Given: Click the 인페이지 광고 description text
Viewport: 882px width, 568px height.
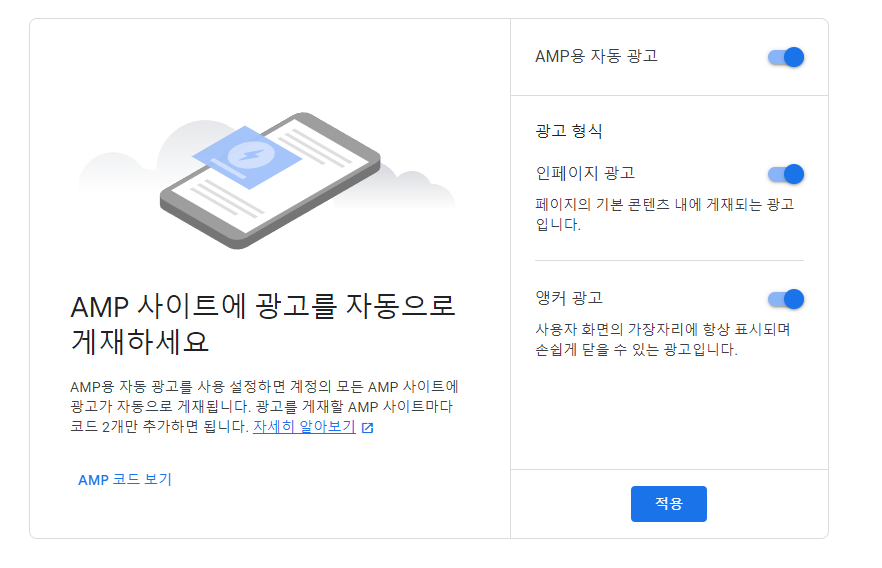Looking at the screenshot, I should tap(664, 214).
